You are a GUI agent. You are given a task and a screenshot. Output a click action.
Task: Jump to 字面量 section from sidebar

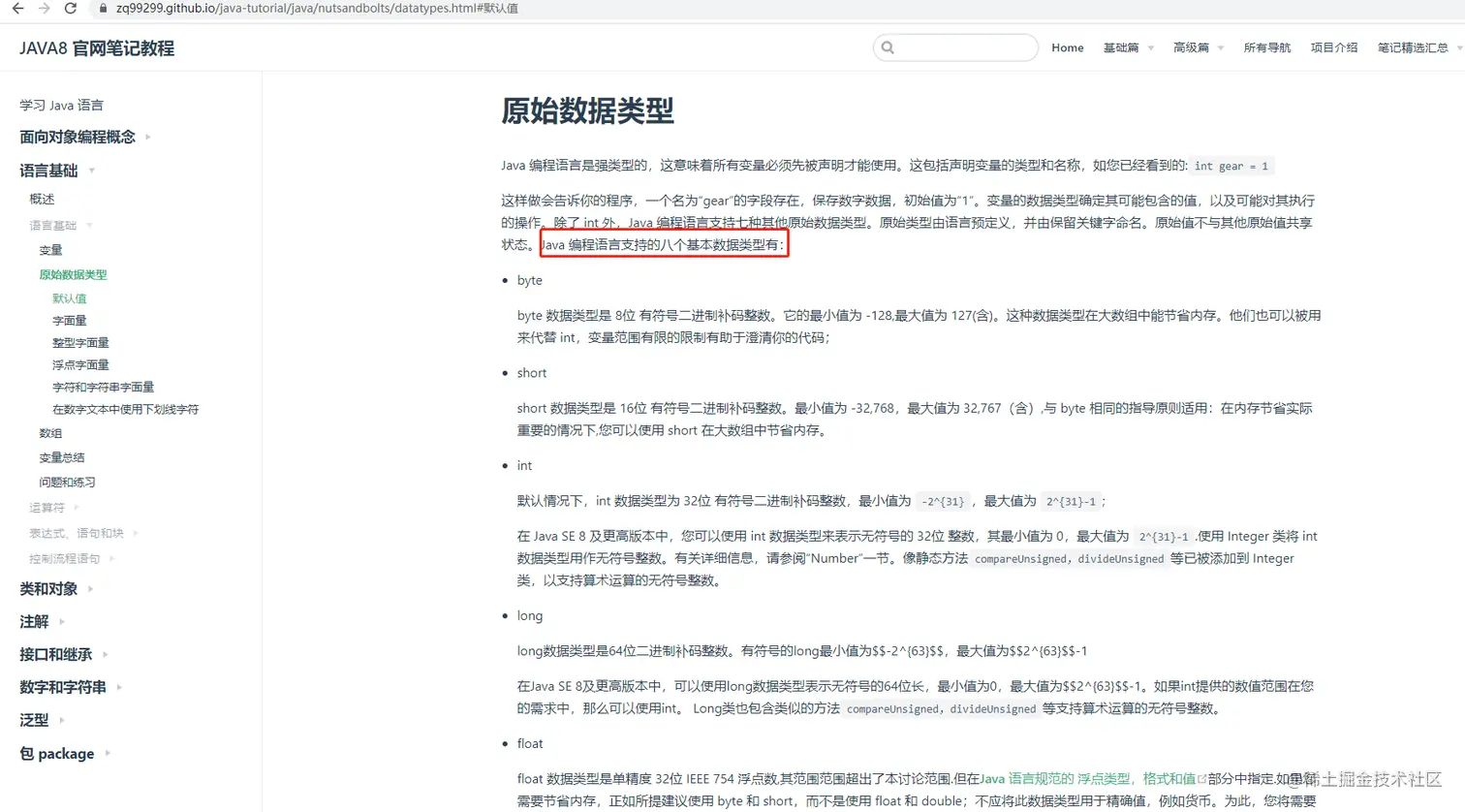(x=70, y=321)
